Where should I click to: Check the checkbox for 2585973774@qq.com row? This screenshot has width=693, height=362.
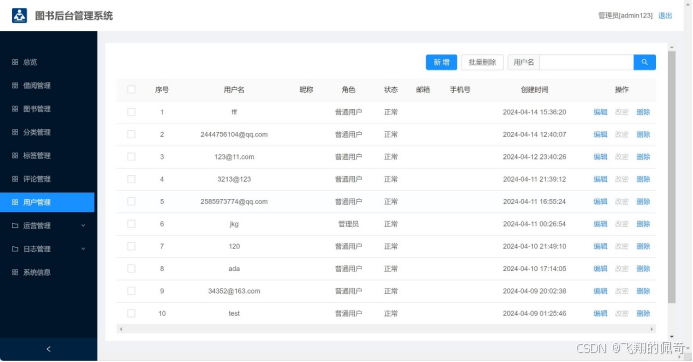[x=131, y=201]
